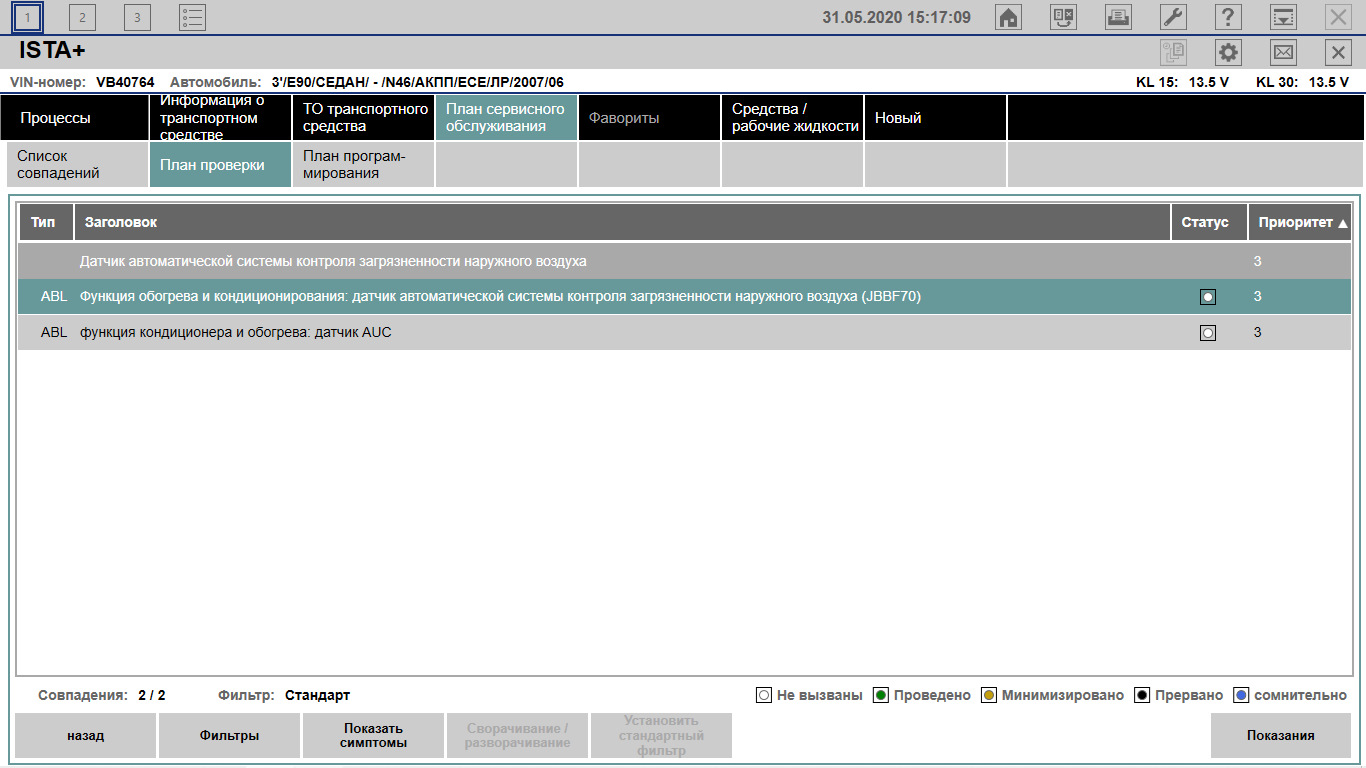Viewport: 1366px width, 768px height.
Task: Open the operations list icon
Action: pos(192,17)
